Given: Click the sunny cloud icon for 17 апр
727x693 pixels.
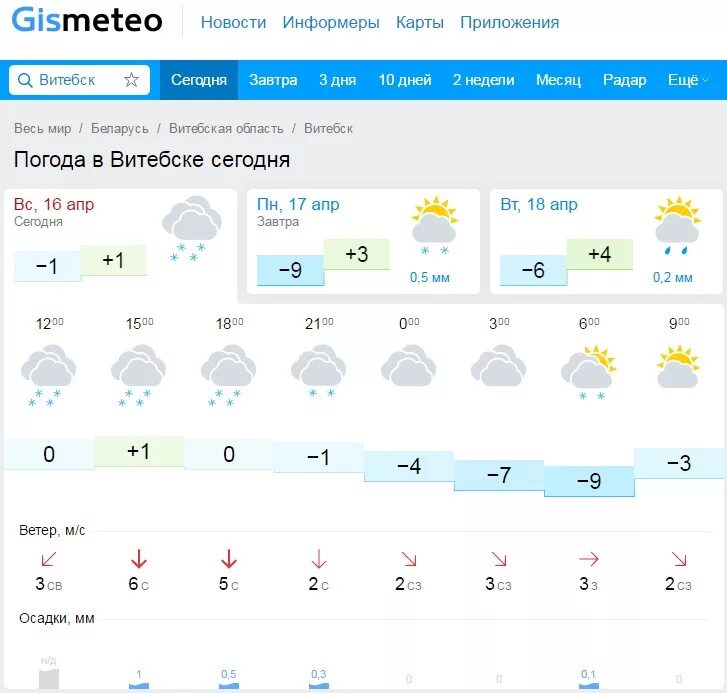Looking at the screenshot, I should point(434,226).
